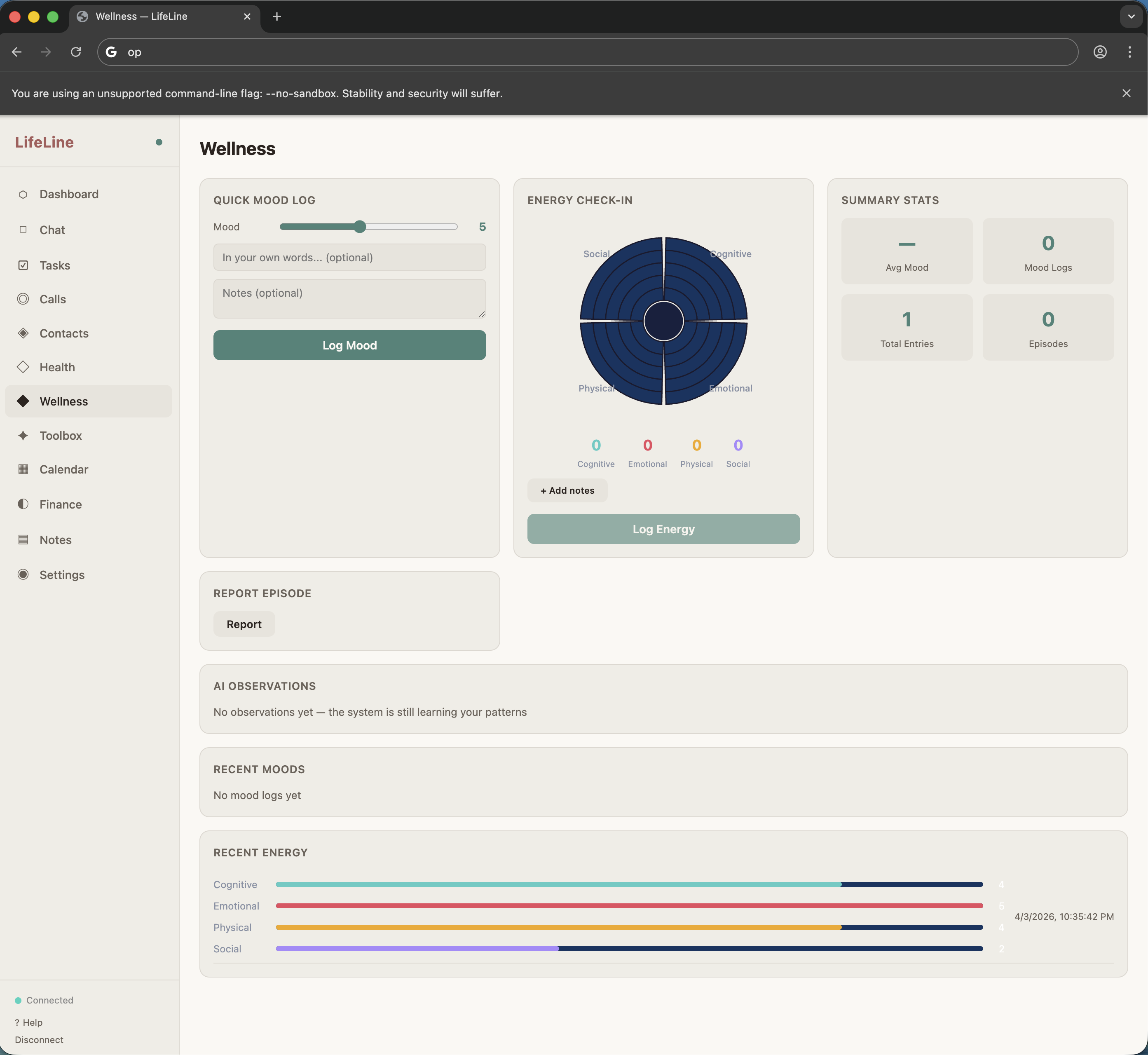Click the Log Mood button

click(349, 345)
